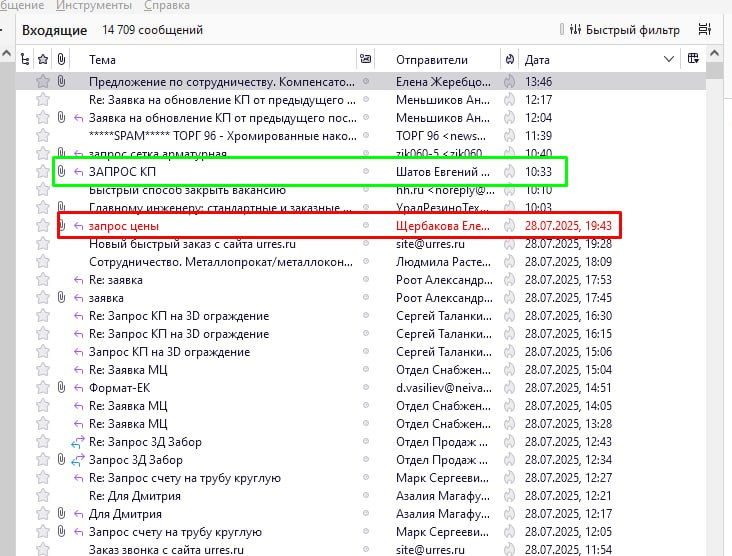Click attachment icon on ЗАПРОС КП row
This screenshot has height=556, width=732.
61,171
